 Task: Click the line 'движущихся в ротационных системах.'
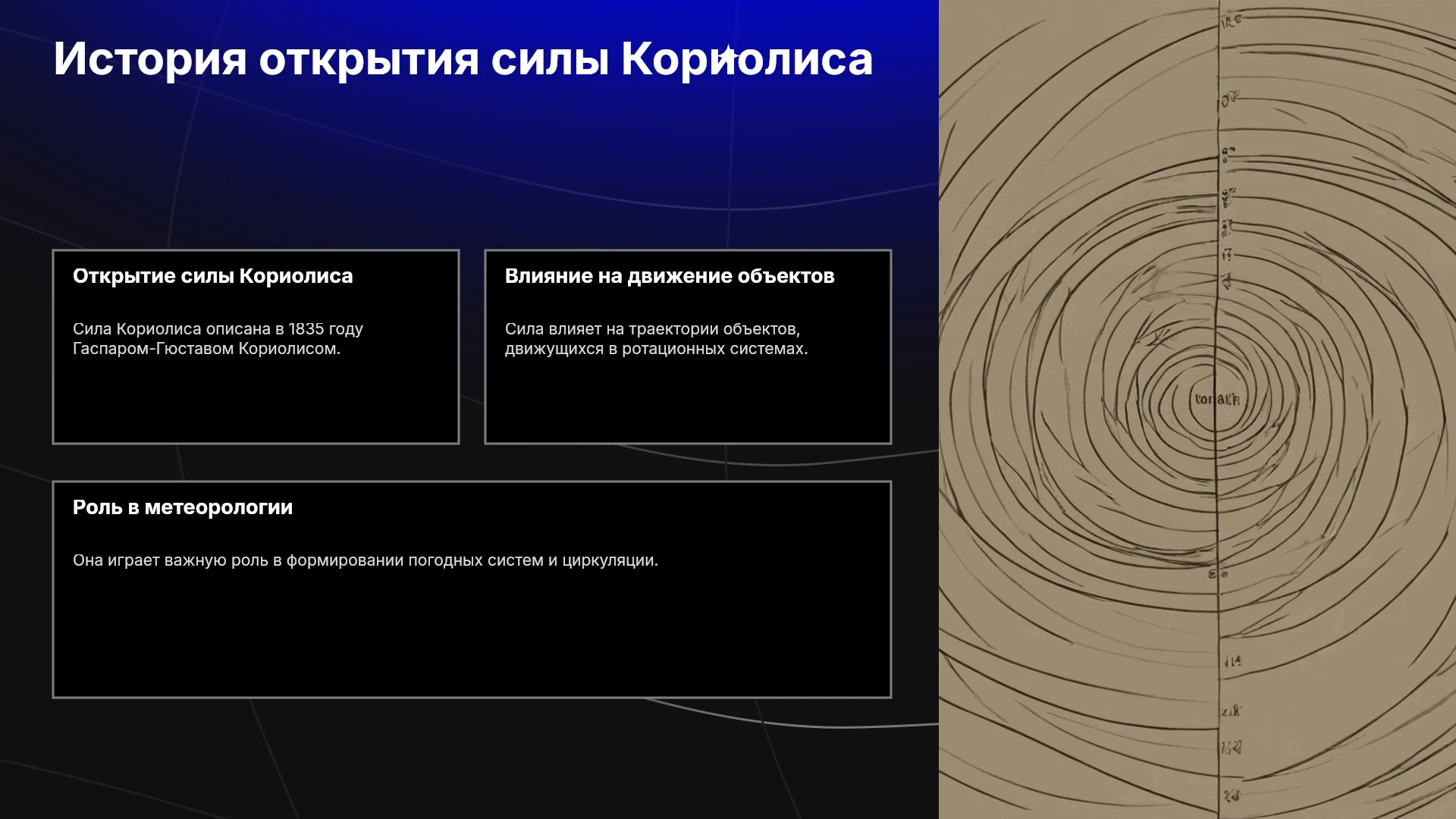[656, 349]
